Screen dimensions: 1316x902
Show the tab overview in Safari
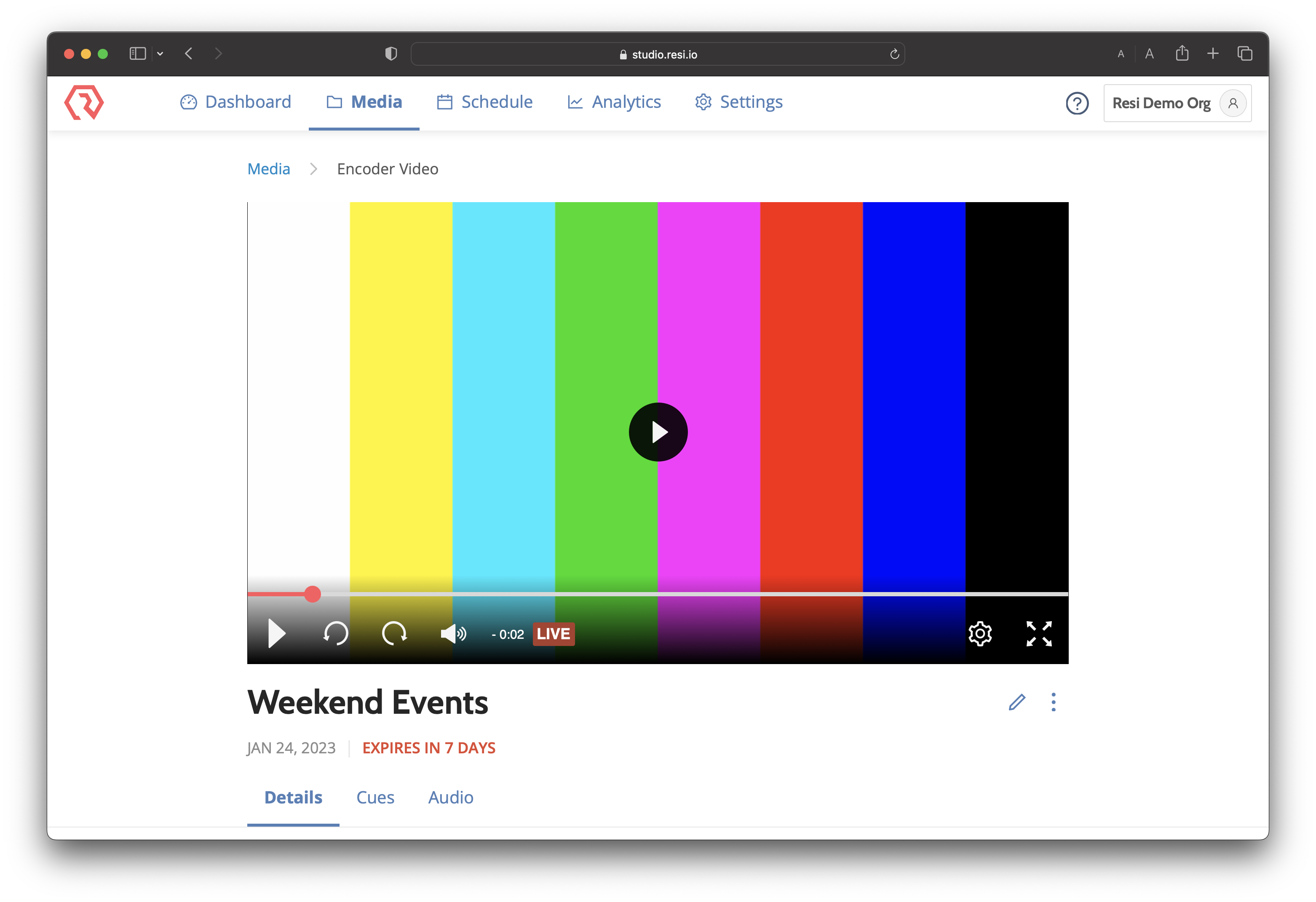point(1244,54)
